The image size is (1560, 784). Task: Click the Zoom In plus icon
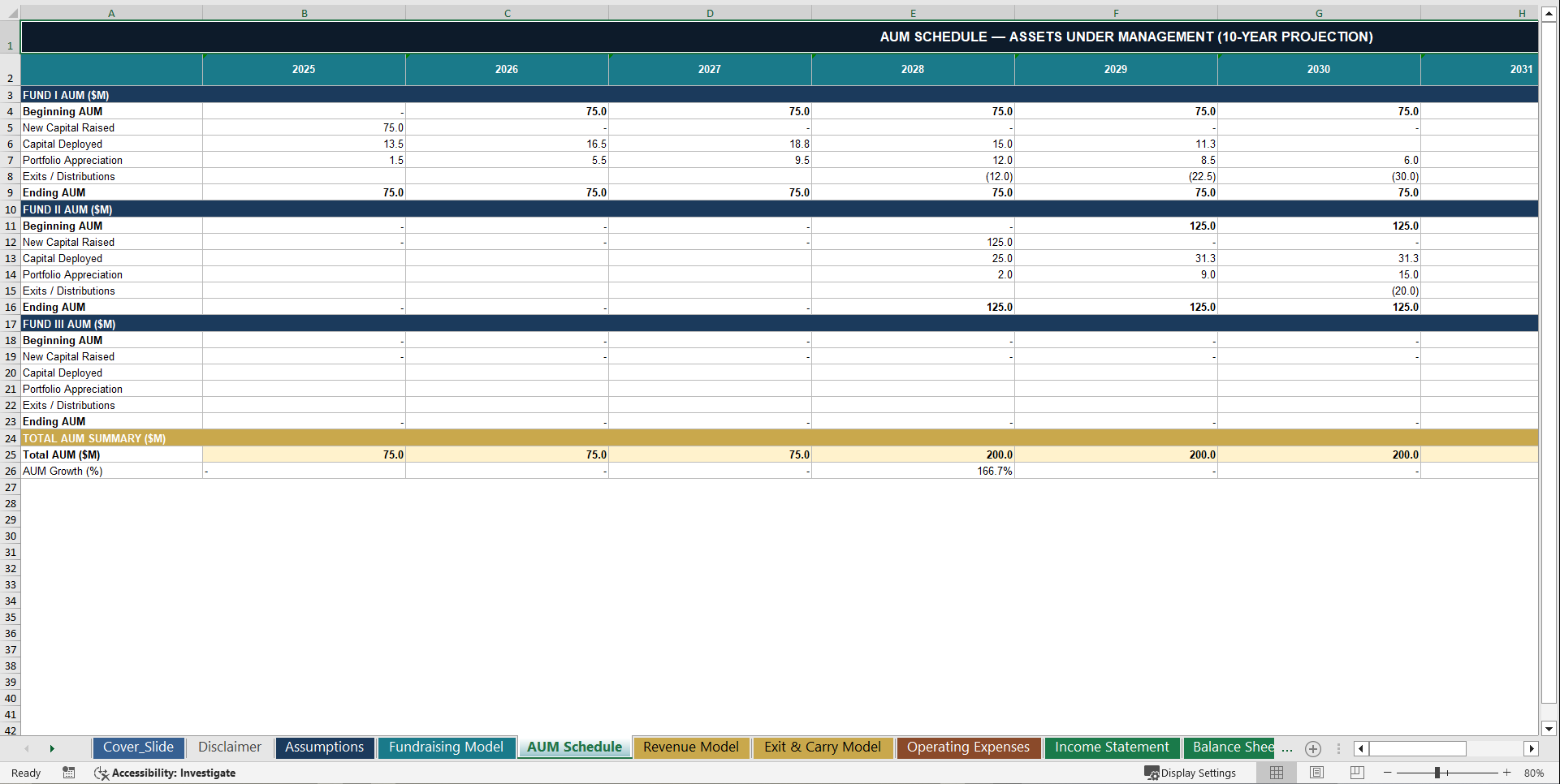click(1507, 773)
